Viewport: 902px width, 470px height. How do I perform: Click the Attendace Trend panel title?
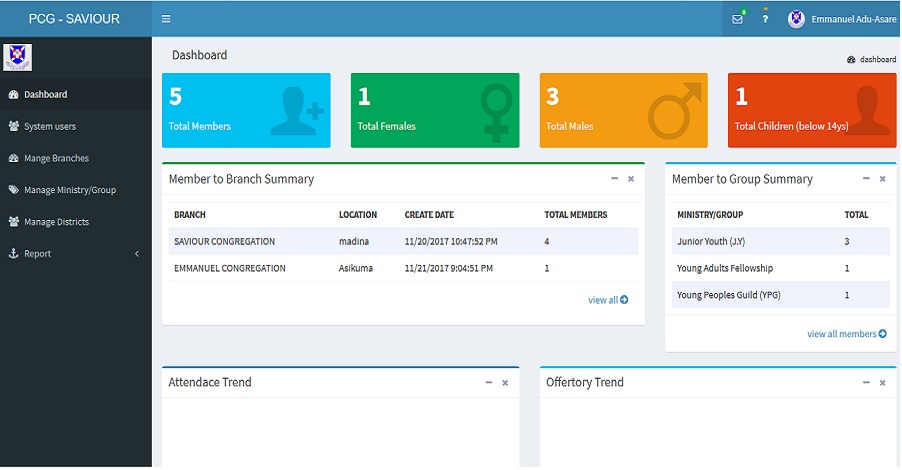[x=210, y=382]
